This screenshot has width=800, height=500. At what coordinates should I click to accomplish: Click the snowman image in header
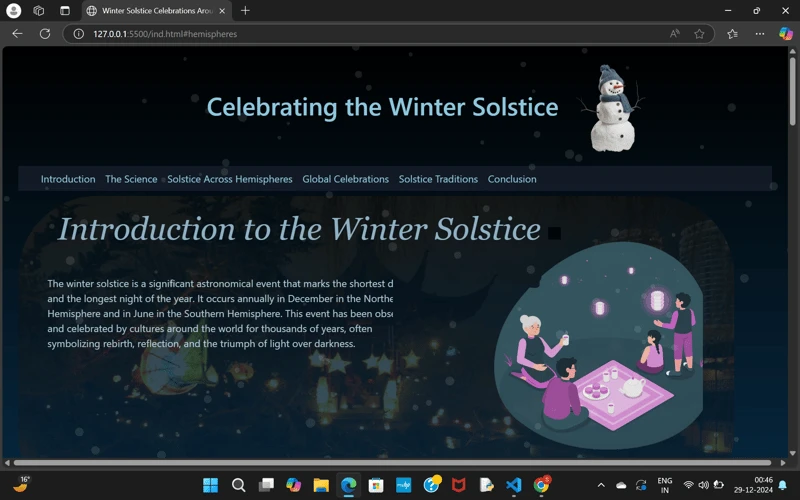tap(611, 110)
